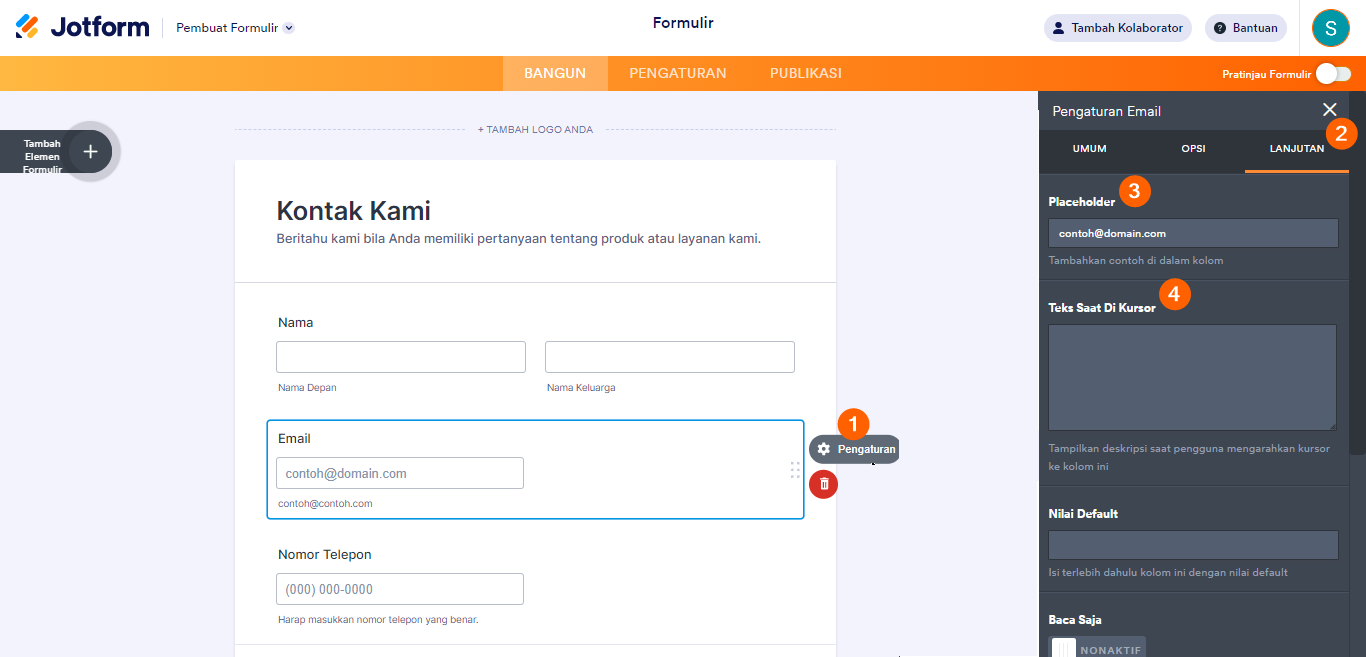Click inside the Placeholder input field

1192,232
